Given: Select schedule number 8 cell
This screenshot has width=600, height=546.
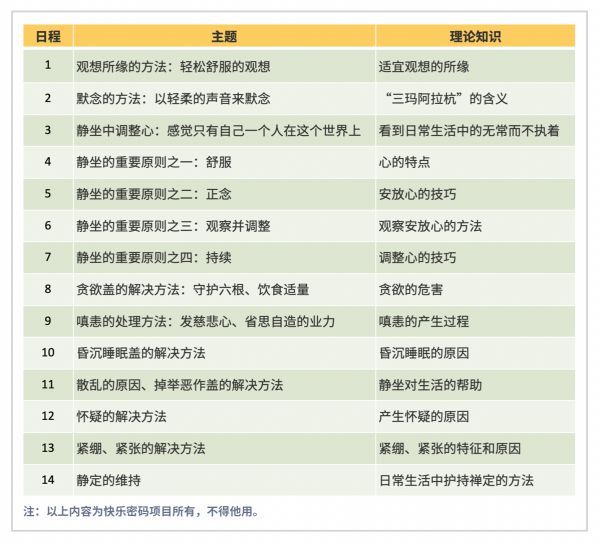Looking at the screenshot, I should [x=48, y=289].
